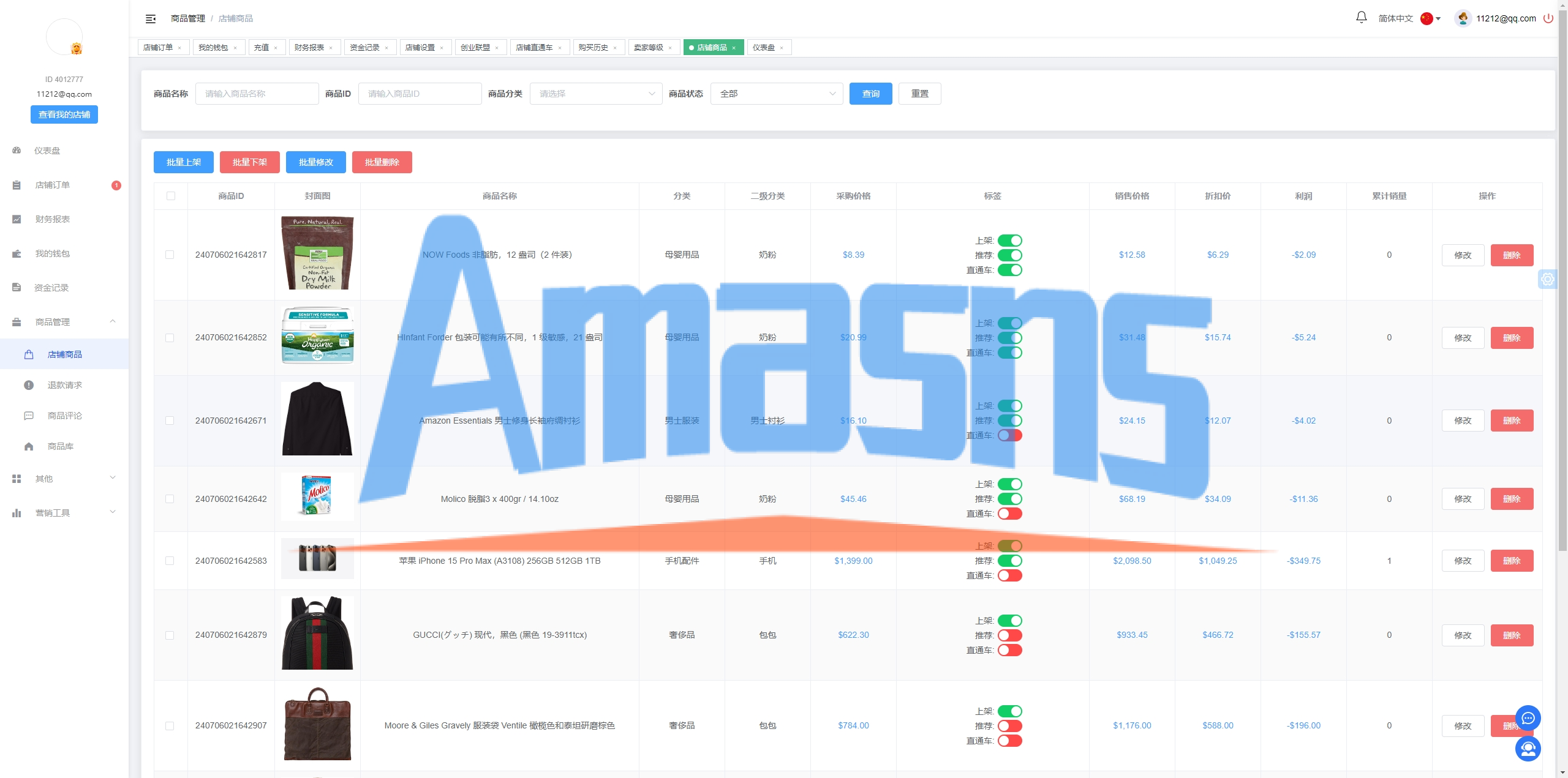The height and width of the screenshot is (778, 1568).
Task: Open the 商品状态 dropdown showing 全部
Action: pos(777,94)
